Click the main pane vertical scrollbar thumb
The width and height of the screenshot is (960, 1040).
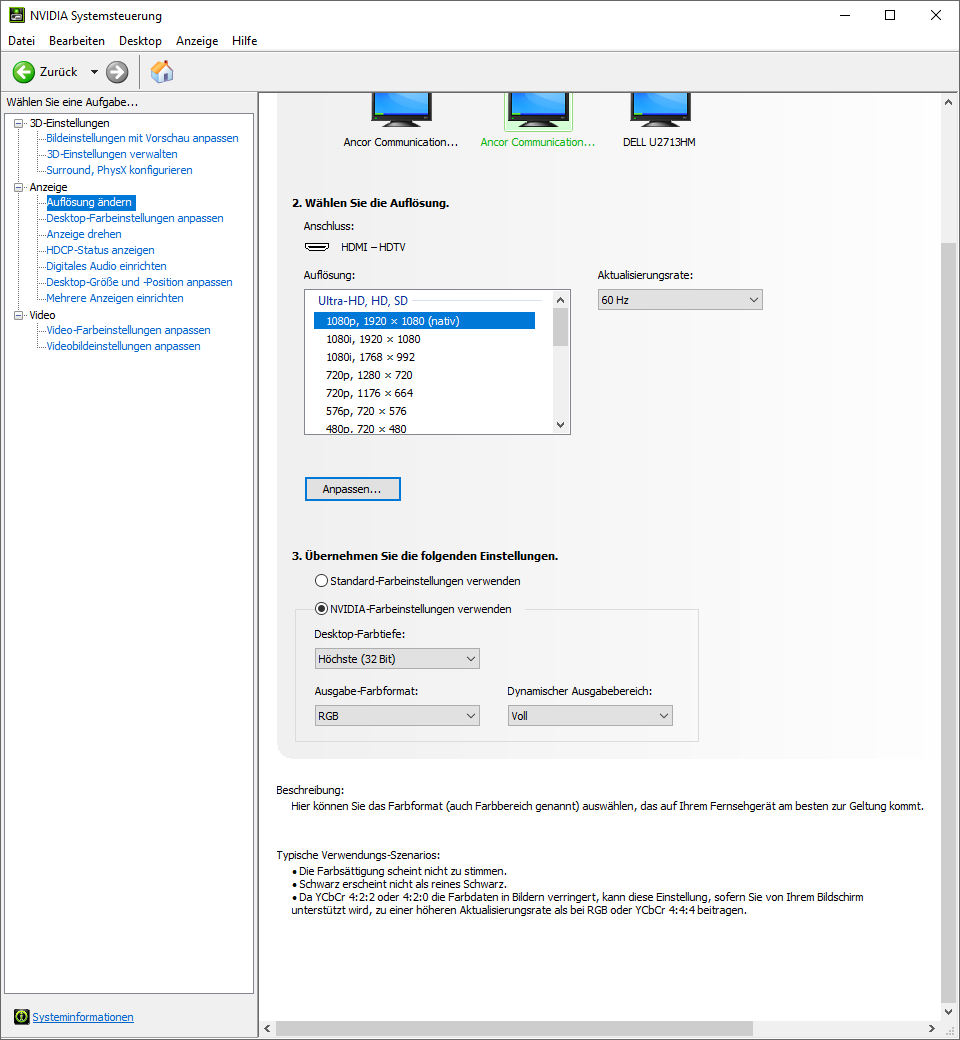pos(949,623)
